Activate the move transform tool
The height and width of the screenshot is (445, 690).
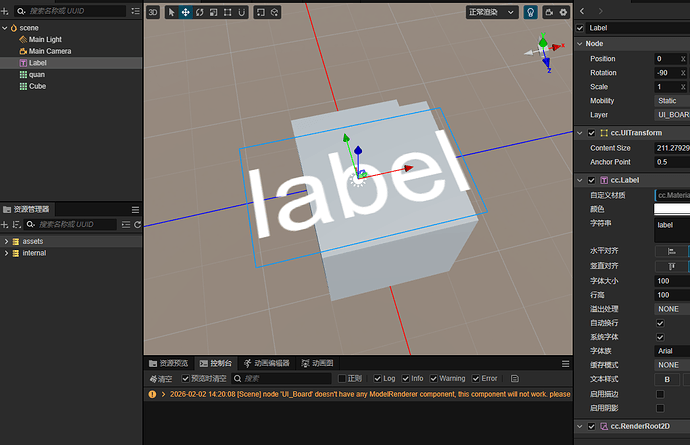pos(186,12)
